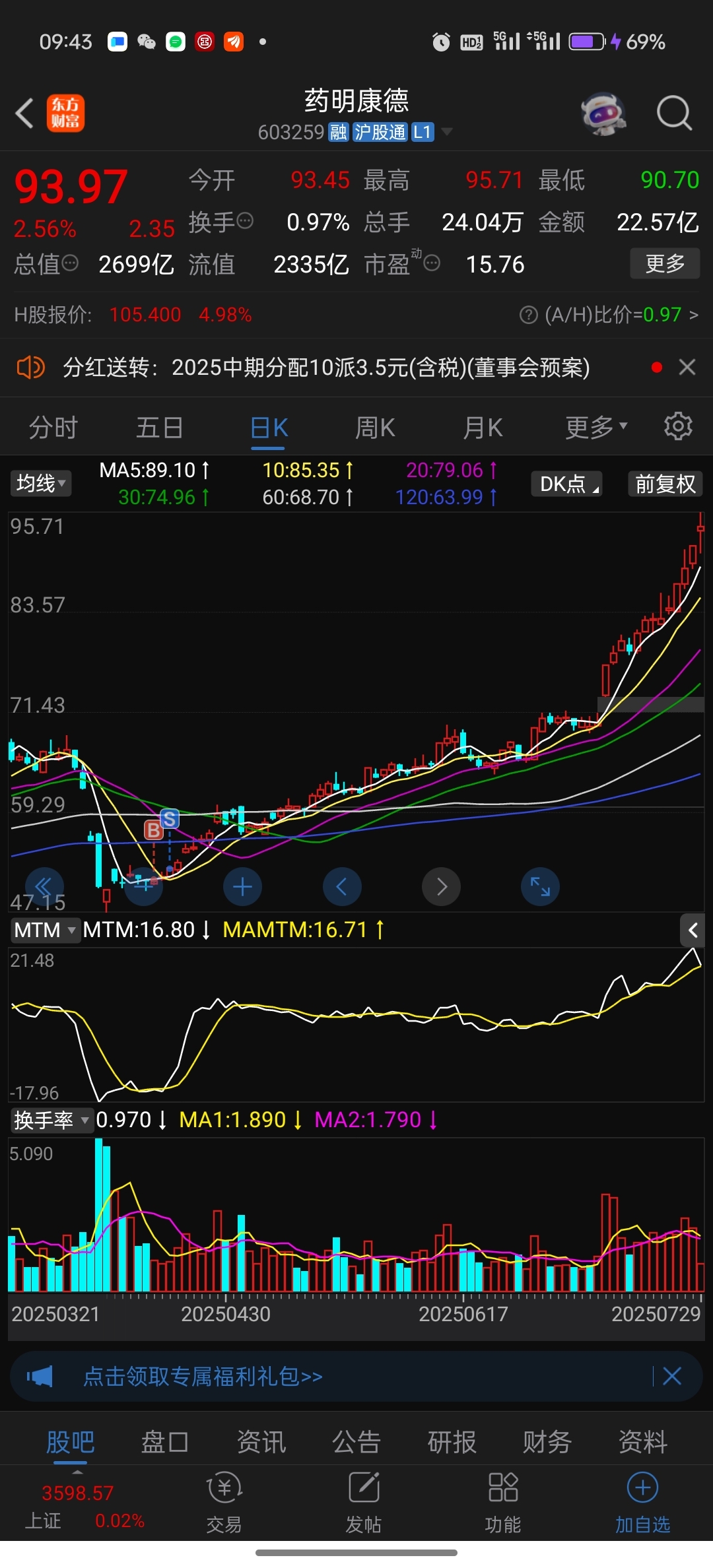713x1568 pixels.
Task: Open 点击领取专属福利礼包 link
Action: coord(203,1377)
